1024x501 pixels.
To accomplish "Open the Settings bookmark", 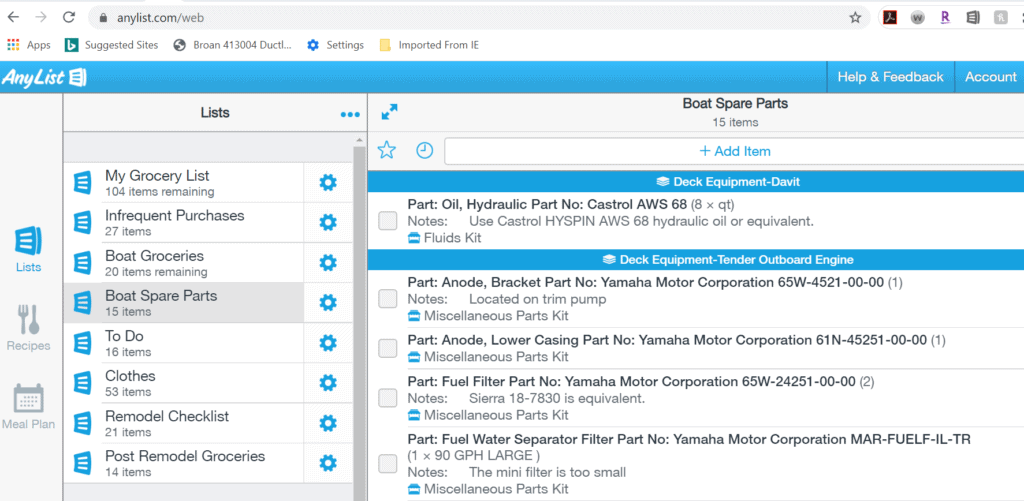I will tap(336, 45).
